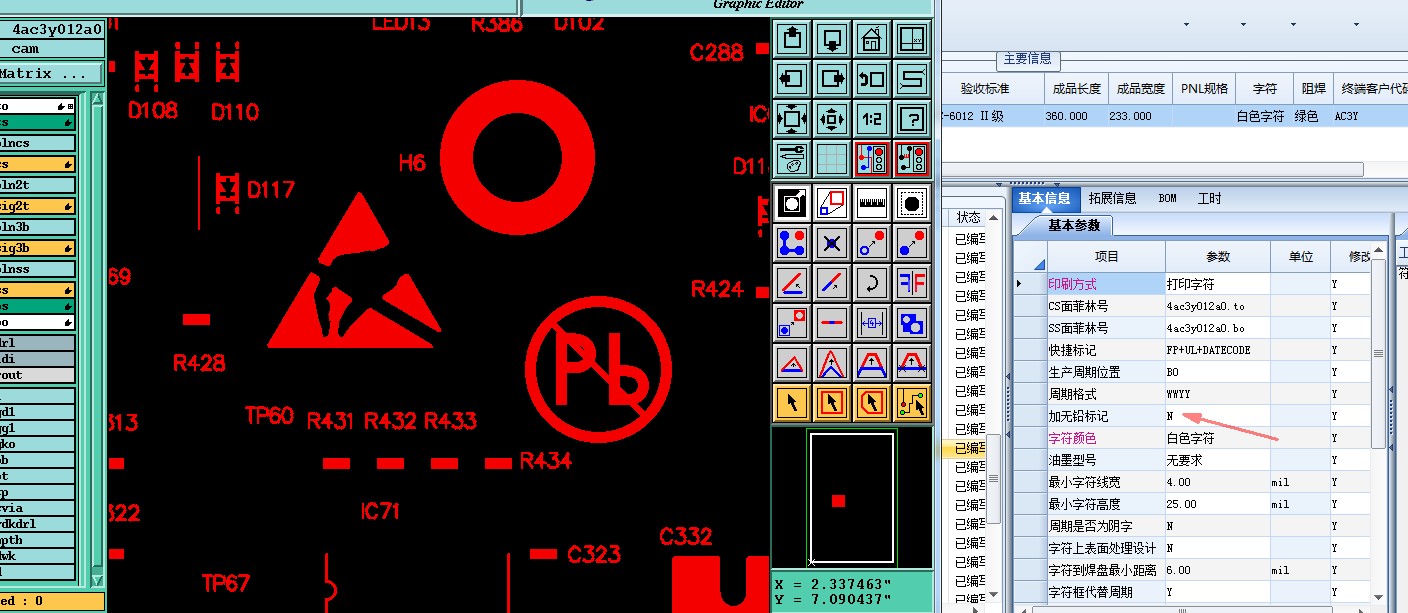Click the black square with white circle icon
The height and width of the screenshot is (613, 1408).
[x=792, y=203]
